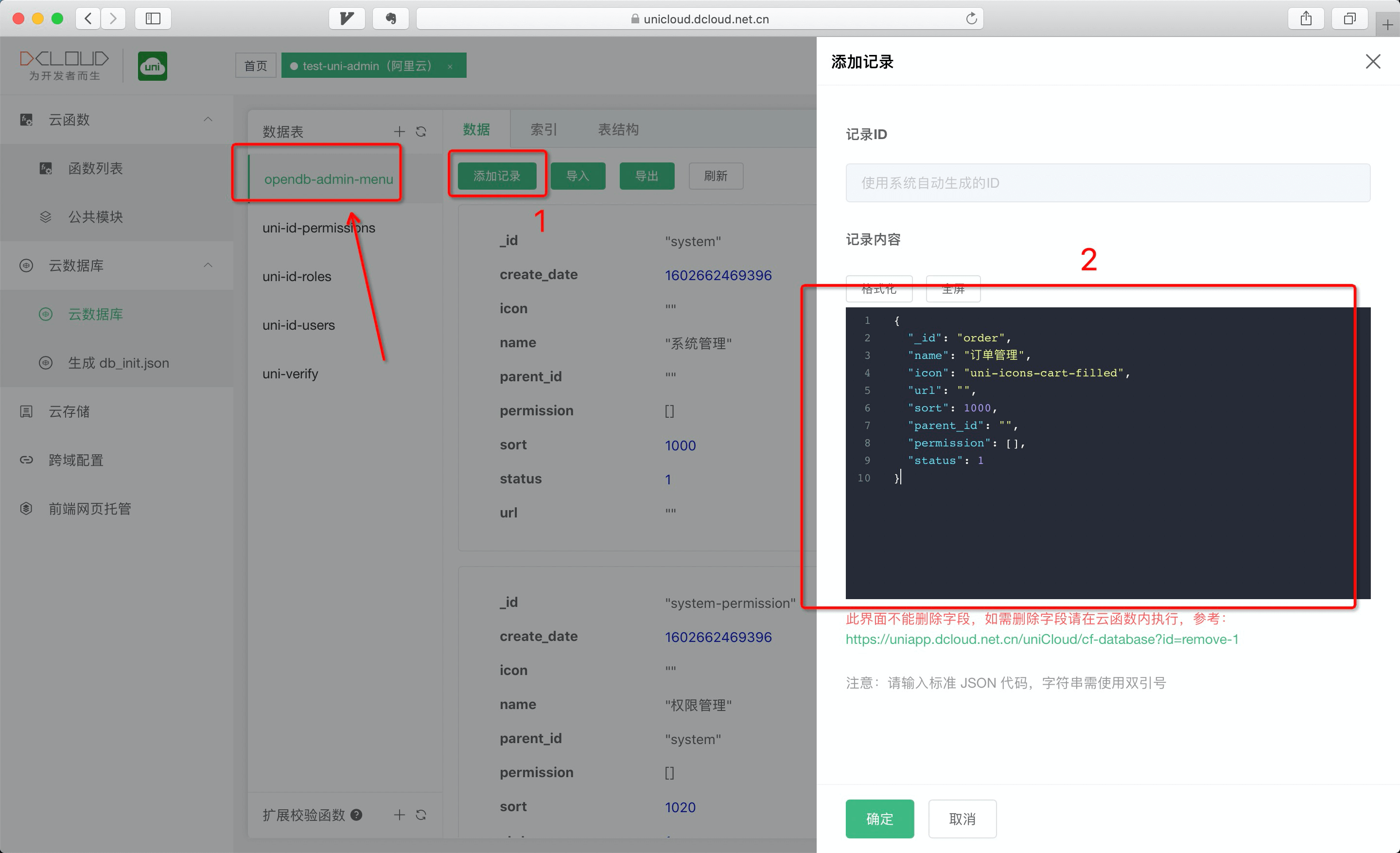Close the 添加记录 panel with X

(x=1373, y=61)
